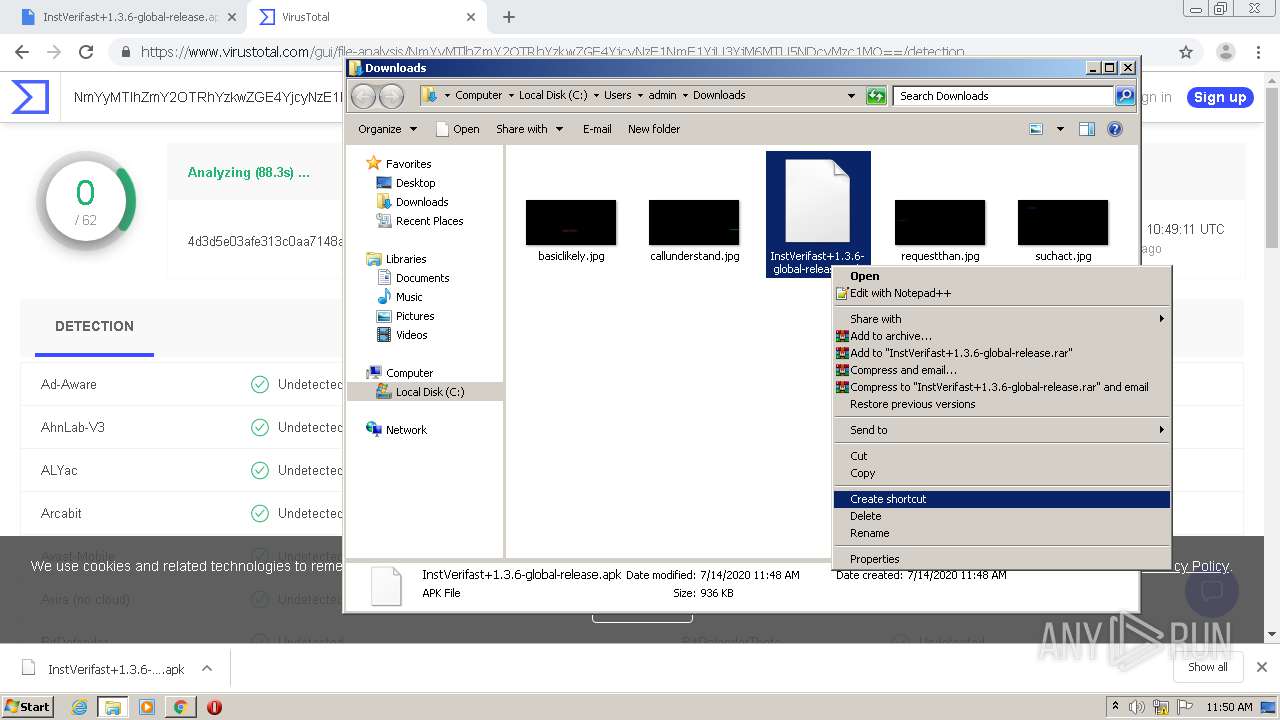Choose Compress and email... option
The height and width of the screenshot is (720, 1280).
coord(1001,370)
